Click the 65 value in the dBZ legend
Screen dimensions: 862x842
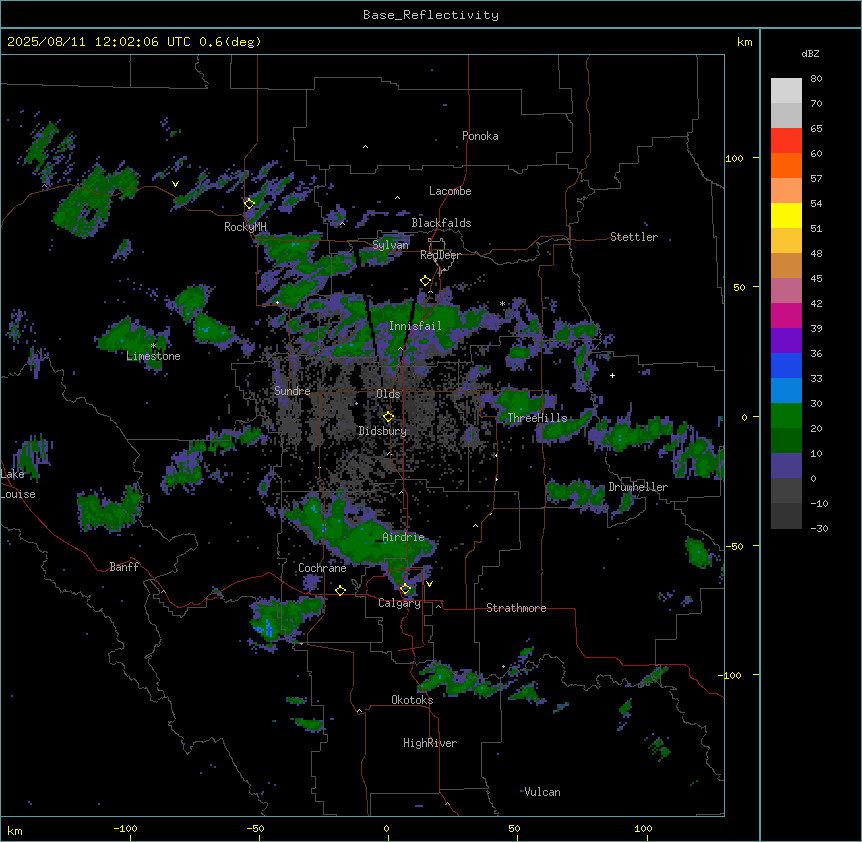(x=816, y=128)
